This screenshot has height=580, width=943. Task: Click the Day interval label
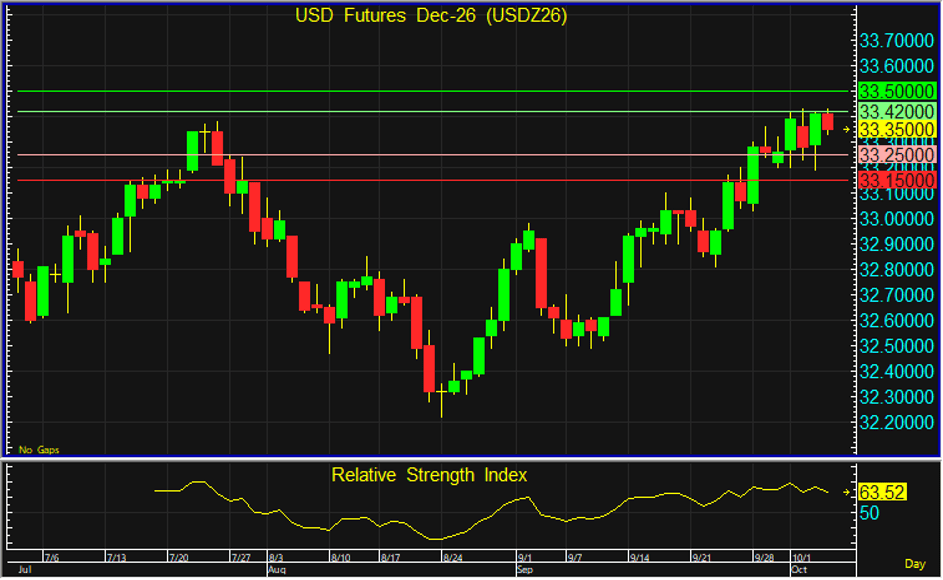pos(915,564)
